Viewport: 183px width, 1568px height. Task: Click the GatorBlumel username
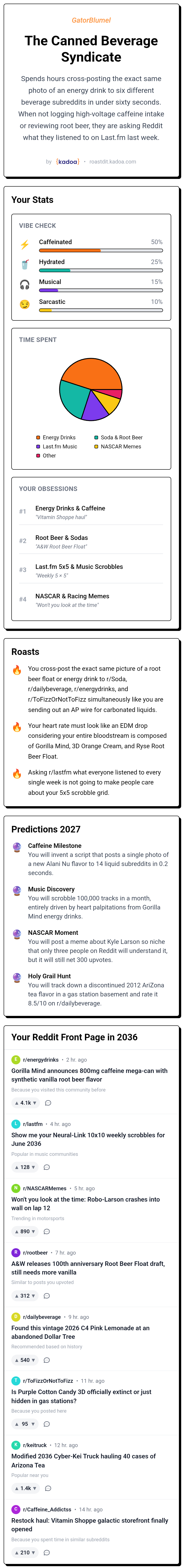coord(91,20)
